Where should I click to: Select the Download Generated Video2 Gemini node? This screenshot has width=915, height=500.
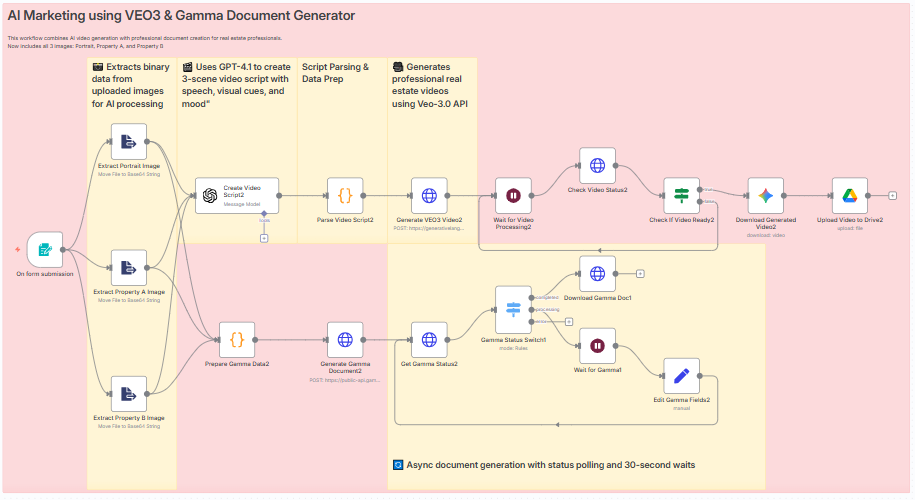tap(766, 195)
